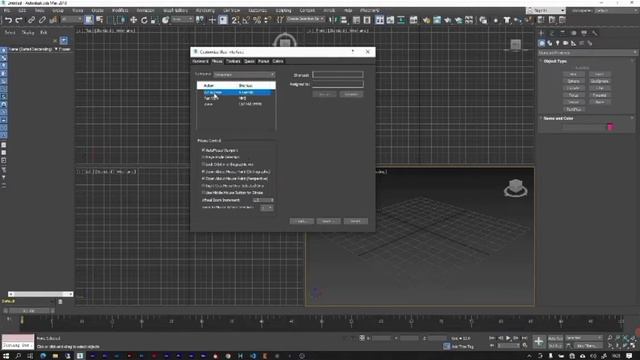640x360 pixels.
Task: Click the GeoSphere primitive button
Action: tap(599, 81)
